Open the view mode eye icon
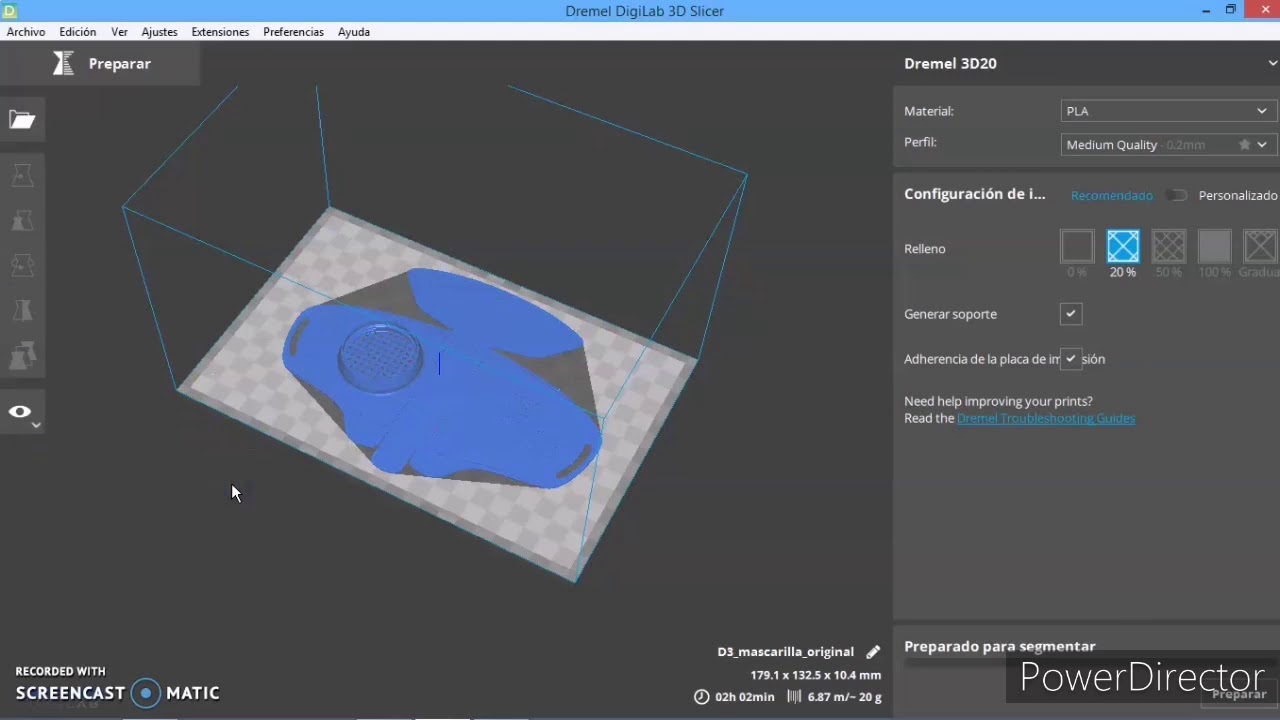 click(20, 411)
